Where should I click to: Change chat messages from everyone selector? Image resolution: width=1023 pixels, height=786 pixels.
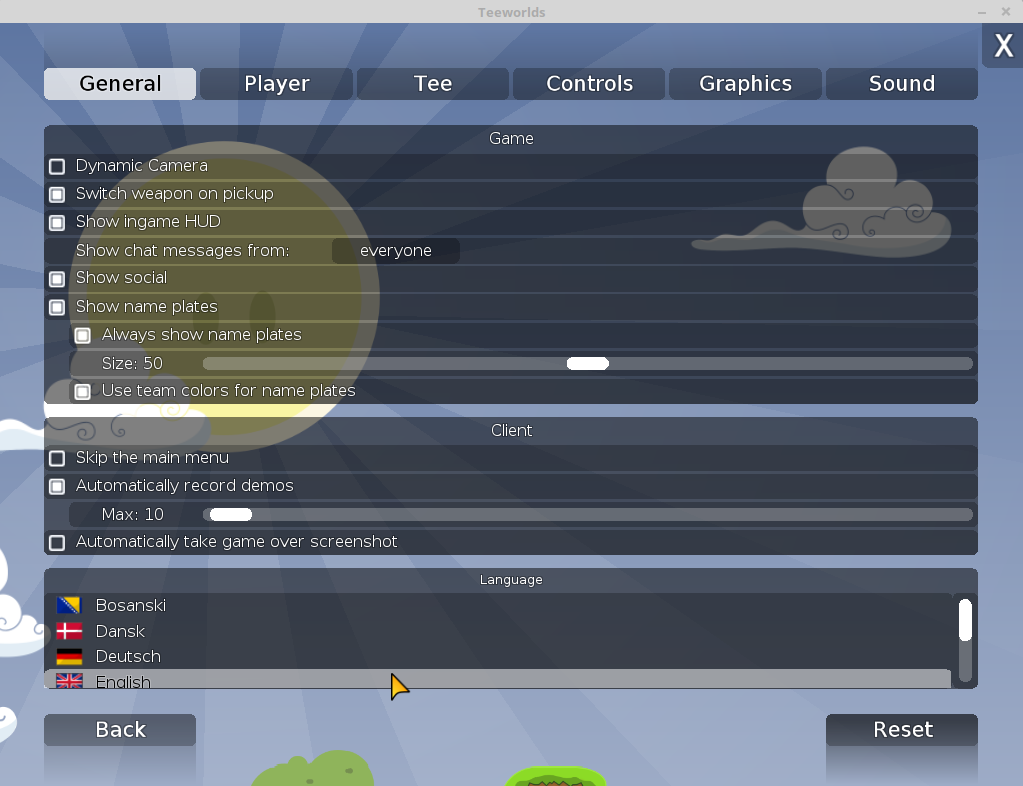click(396, 251)
